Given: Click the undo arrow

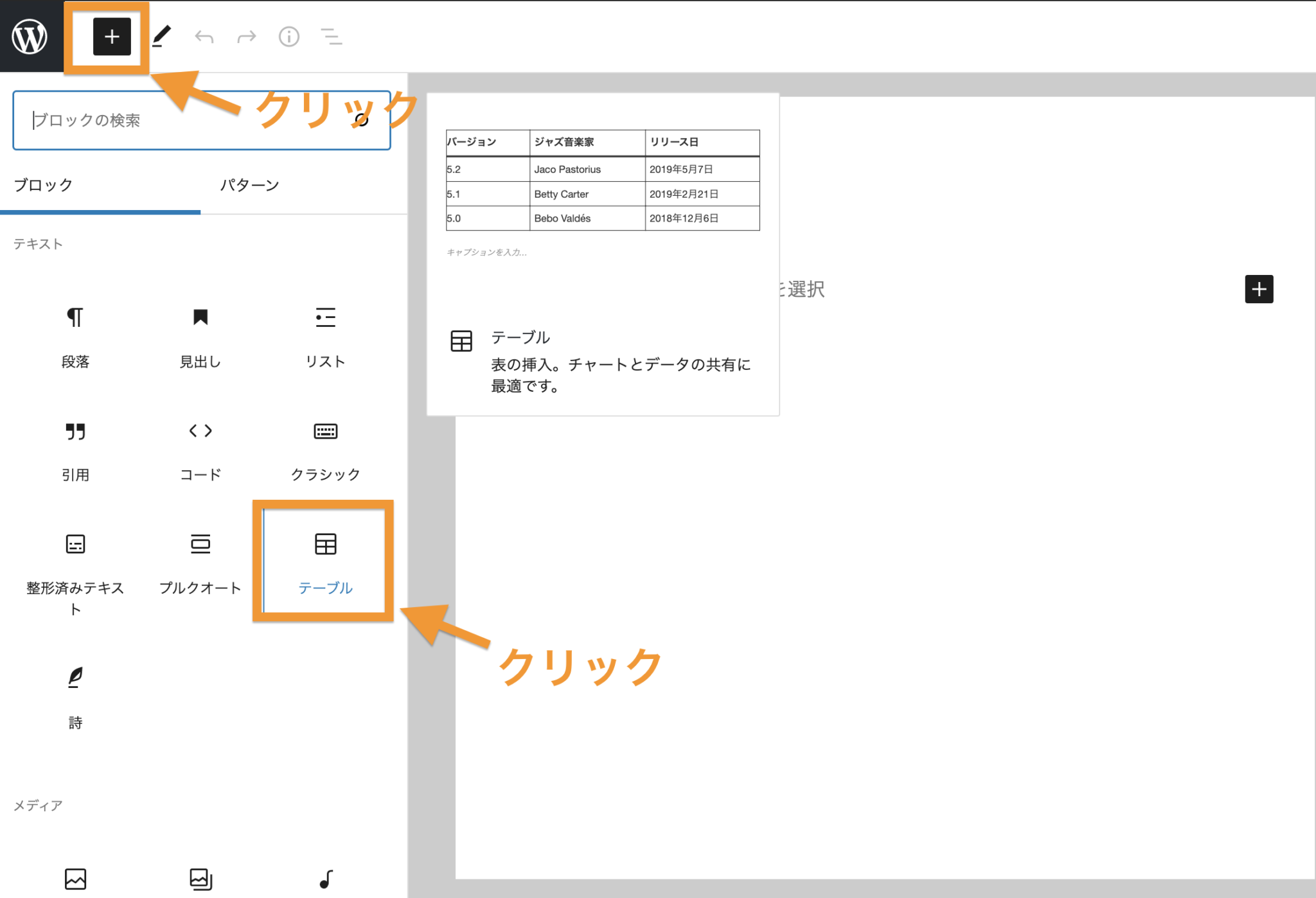Looking at the screenshot, I should tap(204, 37).
